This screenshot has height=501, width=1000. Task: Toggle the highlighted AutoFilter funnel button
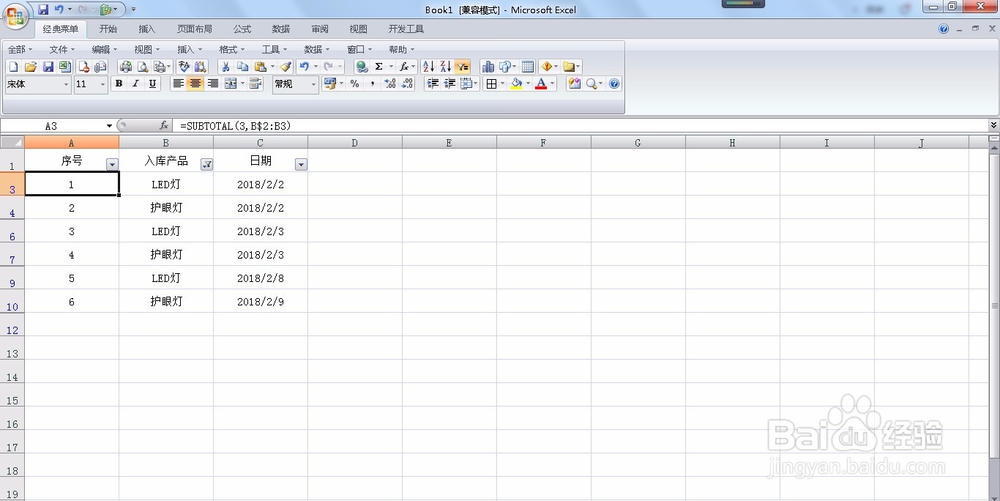tap(463, 66)
